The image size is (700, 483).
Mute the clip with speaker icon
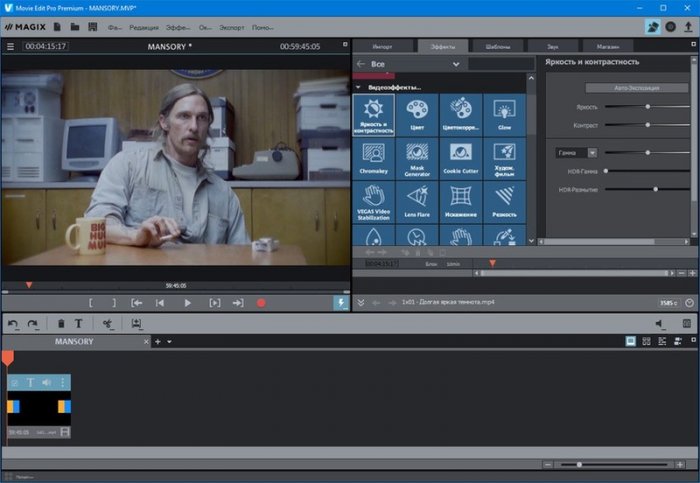click(47, 382)
